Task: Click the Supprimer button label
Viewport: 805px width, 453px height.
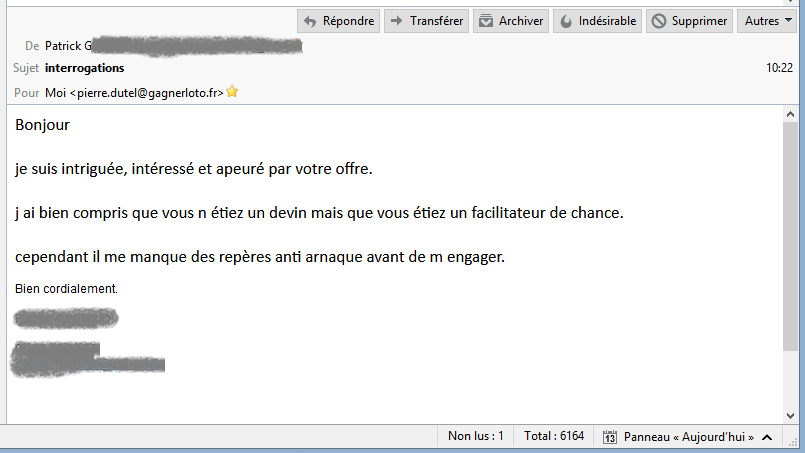Action: (699, 21)
